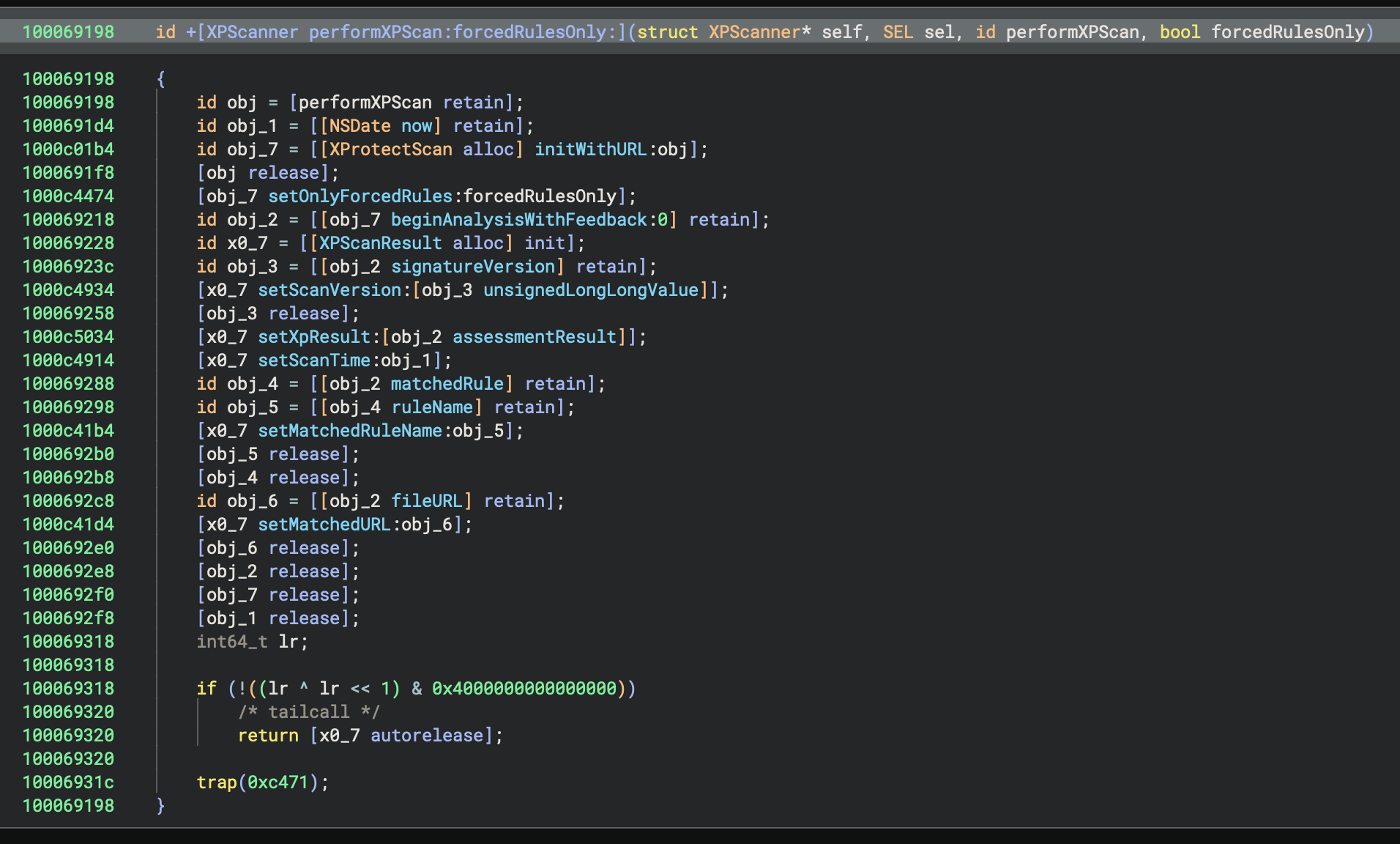The height and width of the screenshot is (844, 1400).
Task: Select the setMatchedRuleName: method call
Action: click(350, 431)
